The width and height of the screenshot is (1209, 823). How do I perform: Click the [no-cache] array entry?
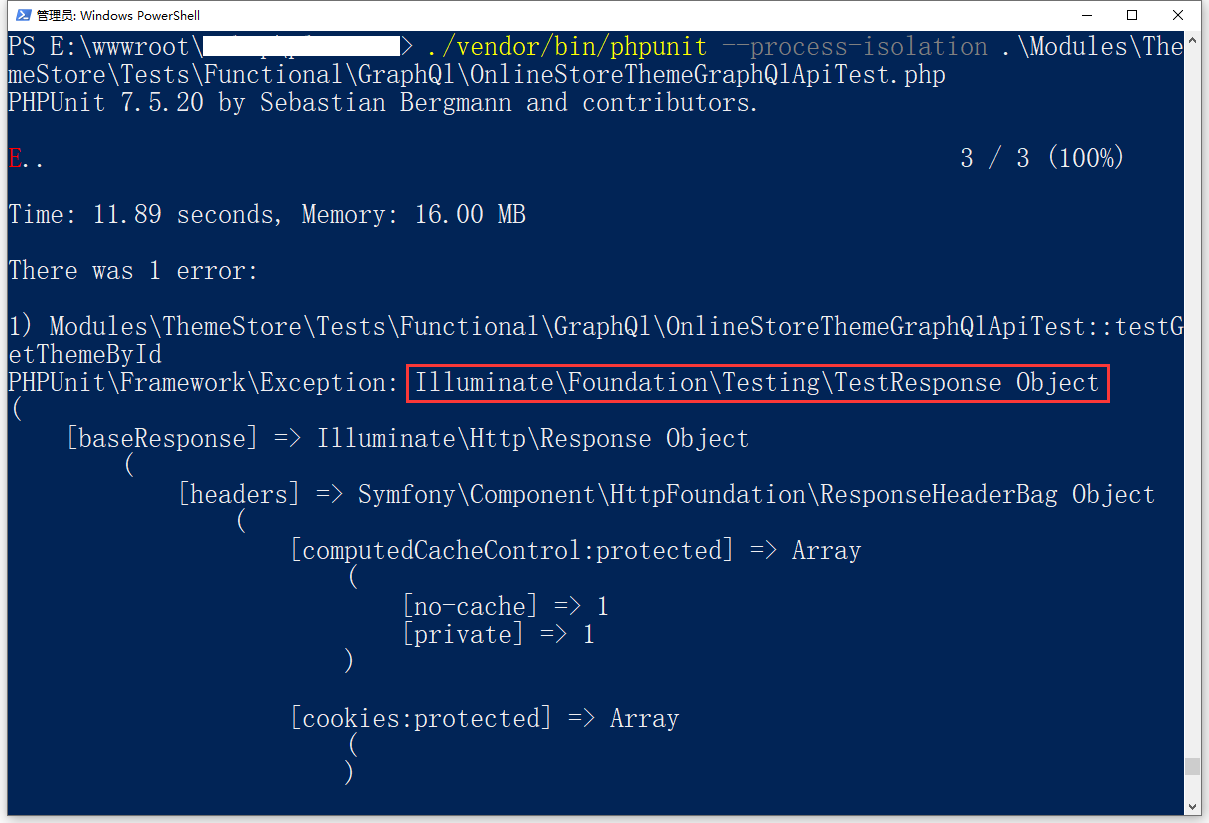tap(470, 607)
